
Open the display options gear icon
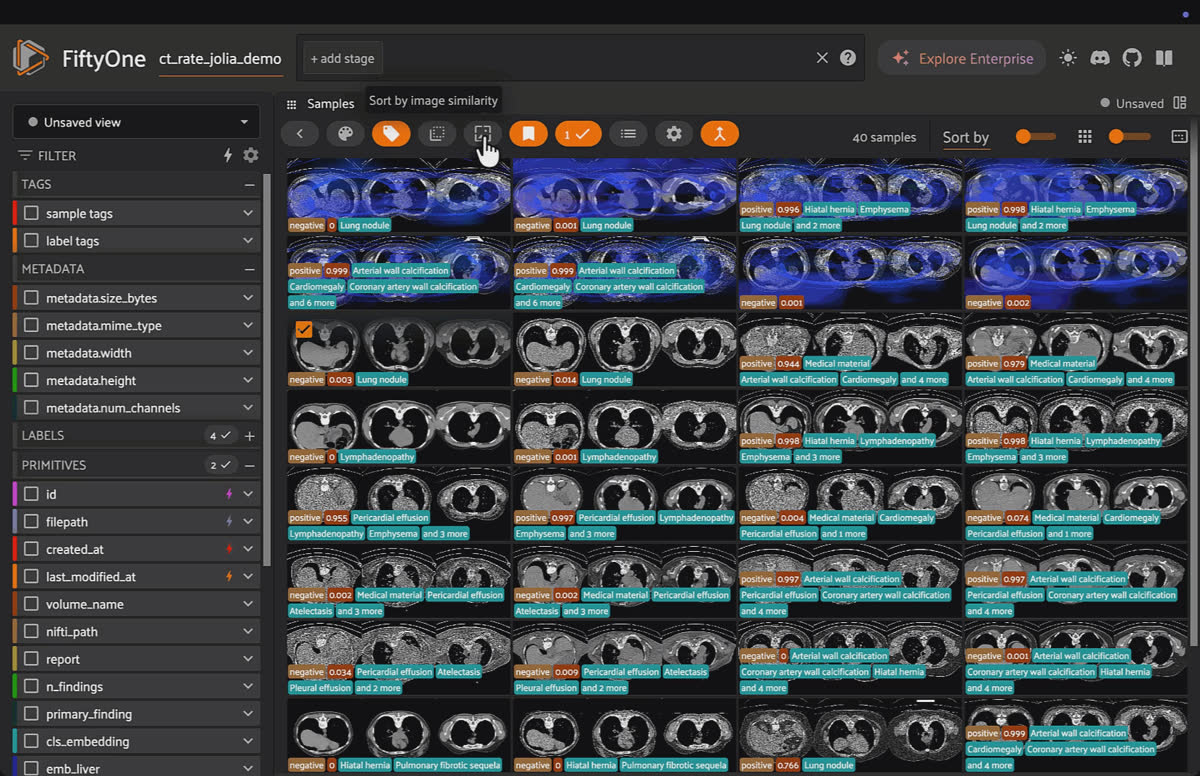(674, 134)
